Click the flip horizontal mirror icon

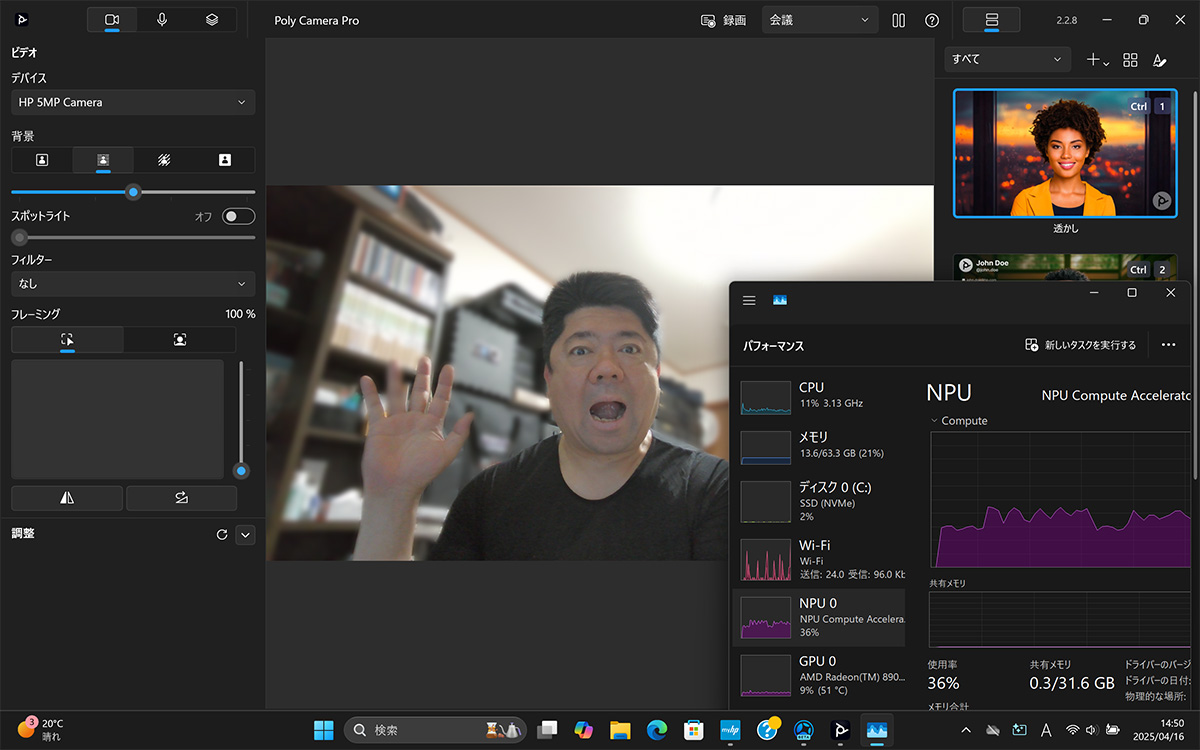[x=67, y=498]
